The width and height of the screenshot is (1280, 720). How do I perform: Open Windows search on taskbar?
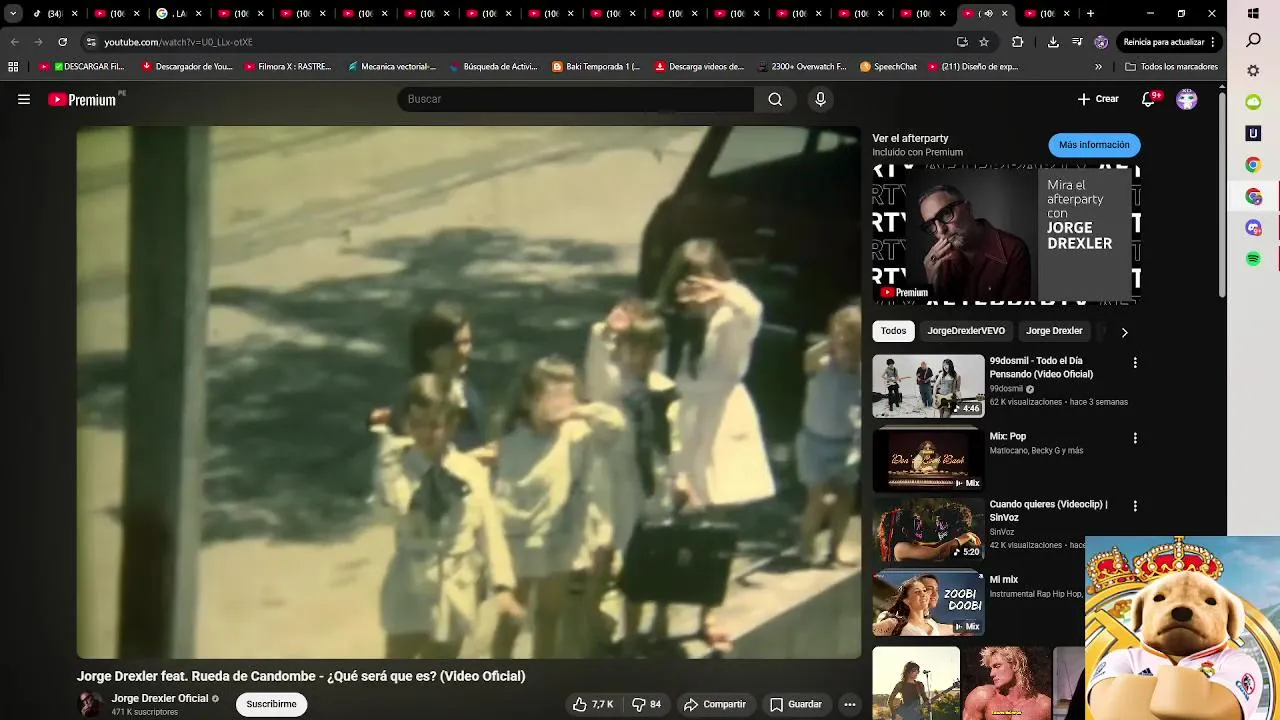[x=1253, y=41]
